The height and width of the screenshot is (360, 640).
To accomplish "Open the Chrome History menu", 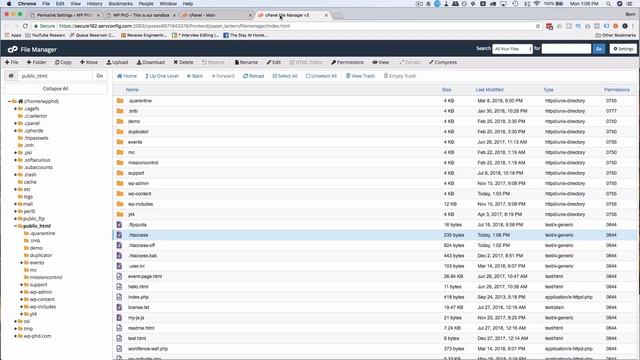I will point(94,4).
